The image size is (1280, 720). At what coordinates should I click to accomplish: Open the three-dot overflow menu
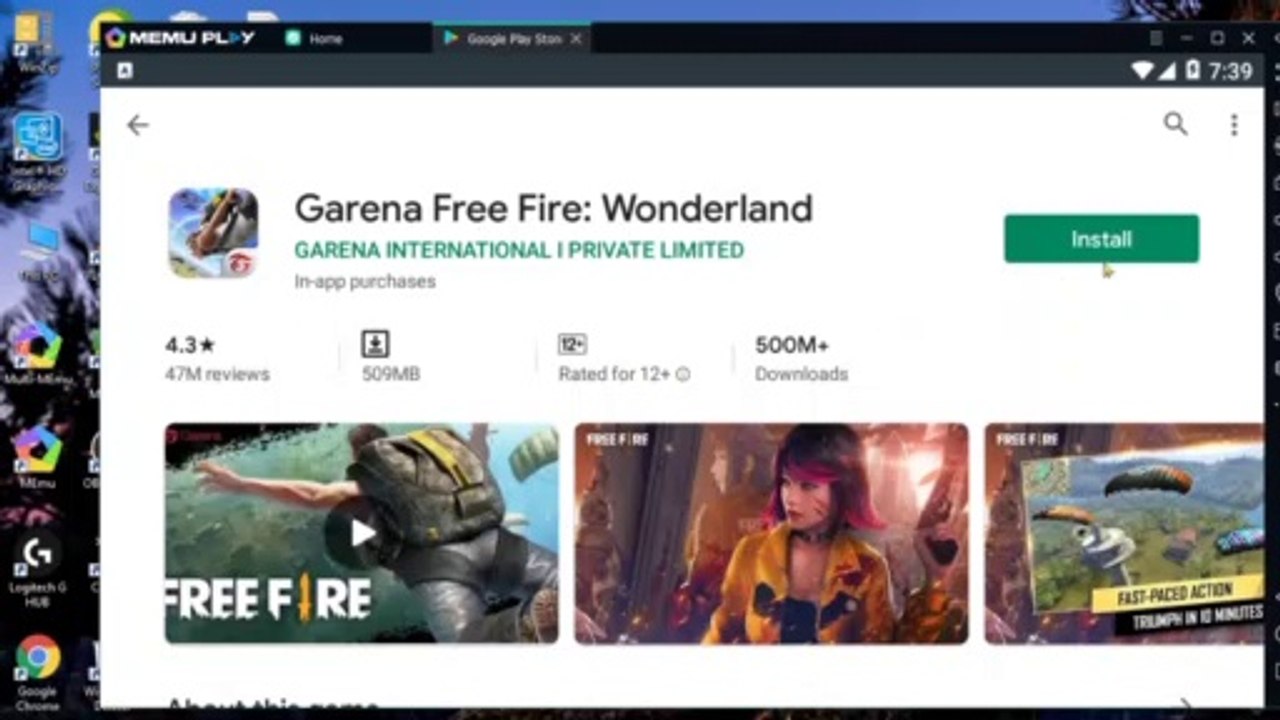click(1234, 124)
